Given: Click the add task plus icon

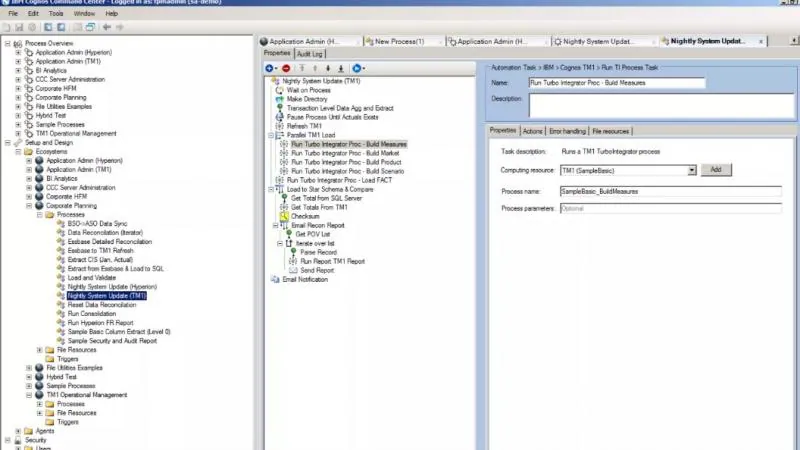Looking at the screenshot, I should pos(269,68).
